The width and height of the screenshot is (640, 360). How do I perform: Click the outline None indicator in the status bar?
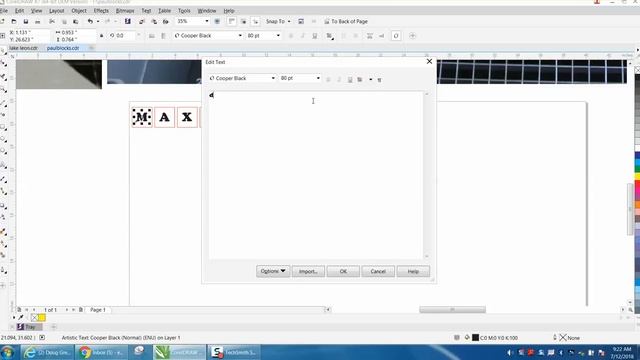[569, 338]
